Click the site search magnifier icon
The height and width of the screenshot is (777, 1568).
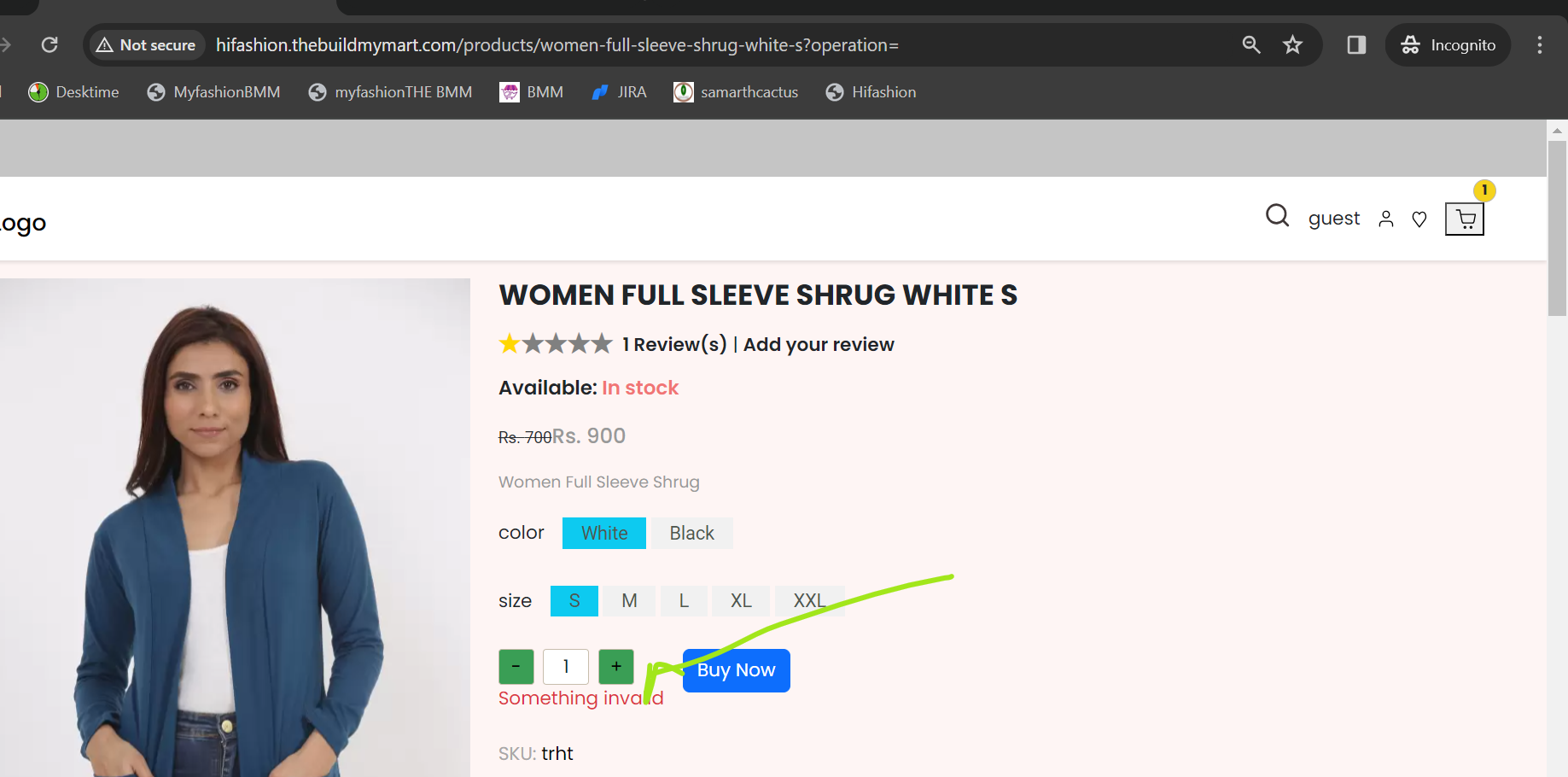1277,216
